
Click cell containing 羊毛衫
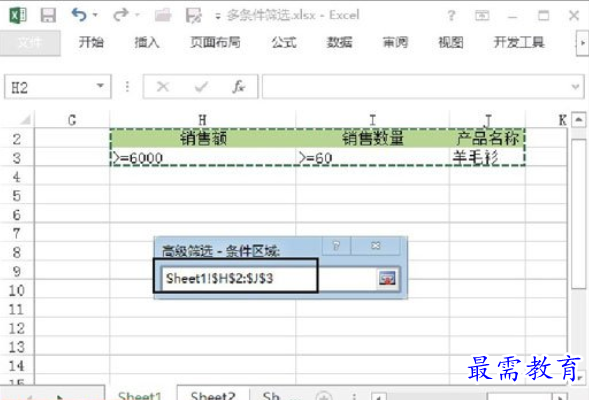tap(487, 157)
